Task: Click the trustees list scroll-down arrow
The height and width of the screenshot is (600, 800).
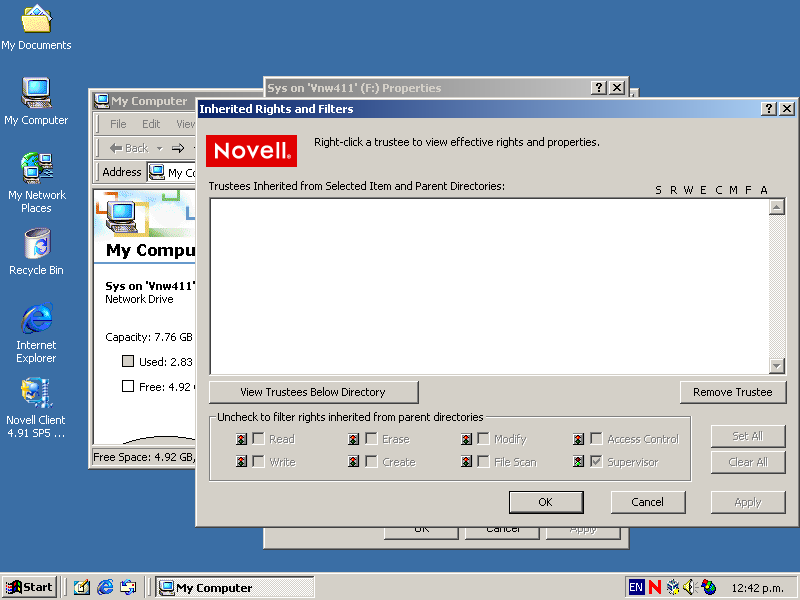Action: pos(777,365)
